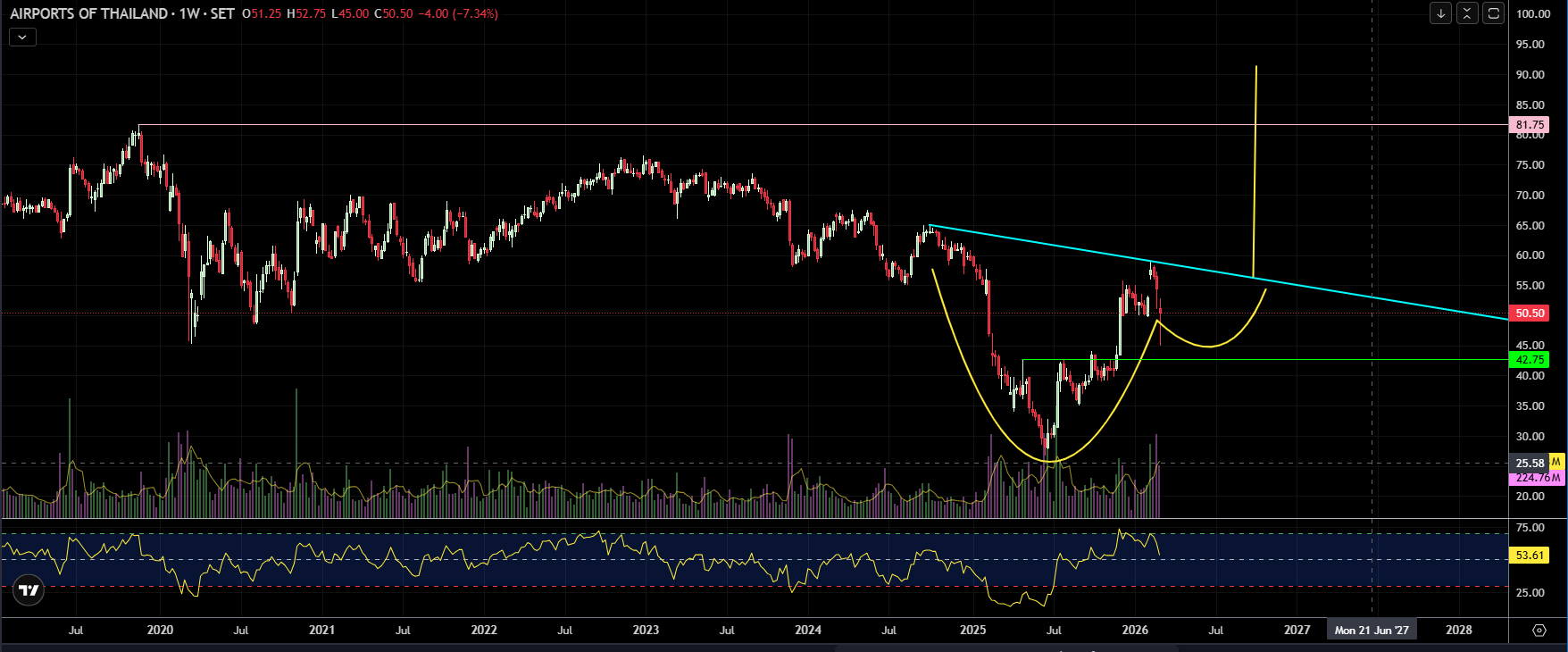Click the SET exchange label

pos(222,13)
